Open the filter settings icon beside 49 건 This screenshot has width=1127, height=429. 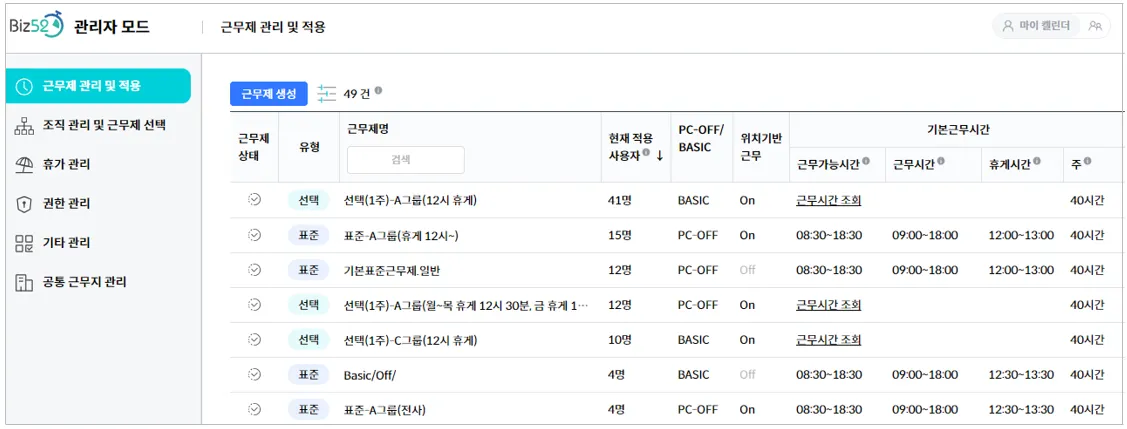[327, 94]
